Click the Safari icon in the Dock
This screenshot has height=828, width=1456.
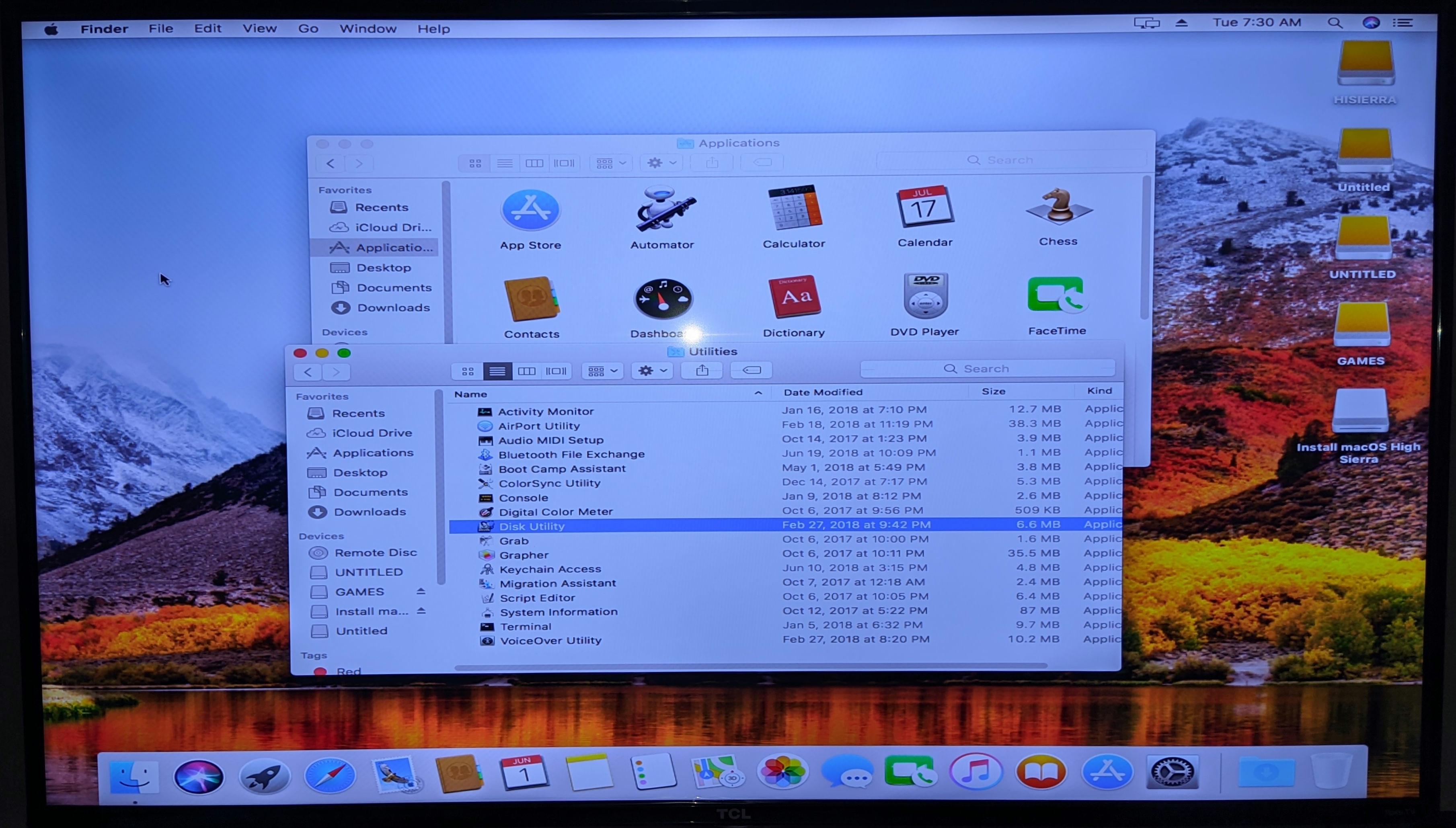(x=330, y=776)
